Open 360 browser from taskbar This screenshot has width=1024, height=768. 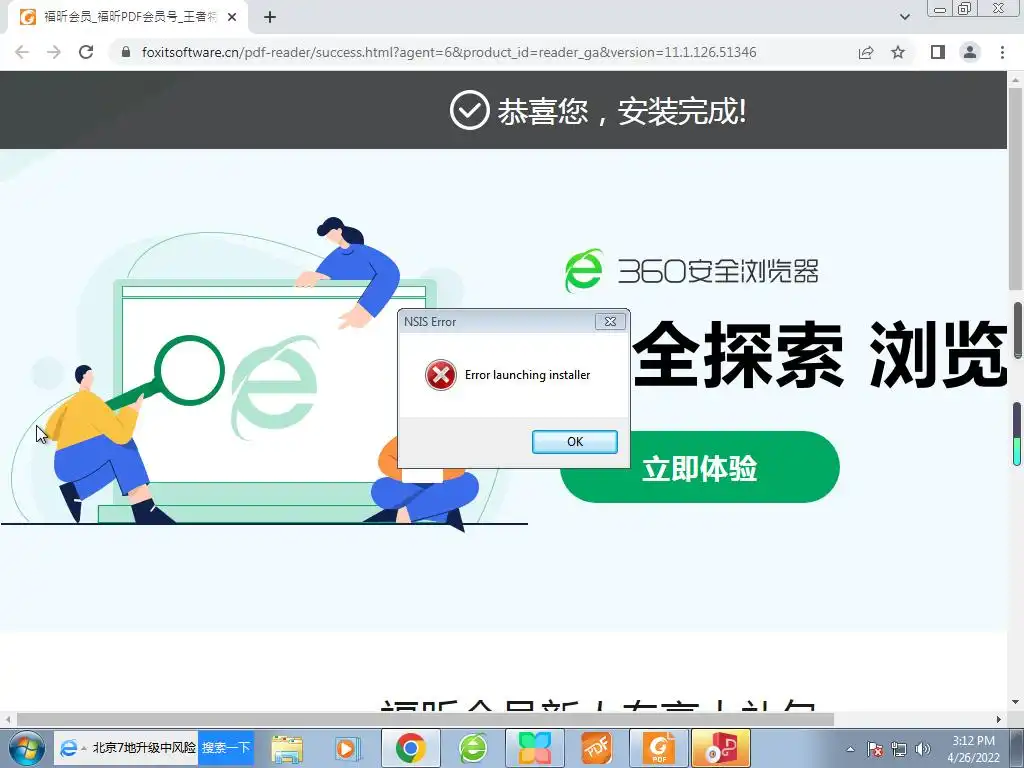(473, 748)
